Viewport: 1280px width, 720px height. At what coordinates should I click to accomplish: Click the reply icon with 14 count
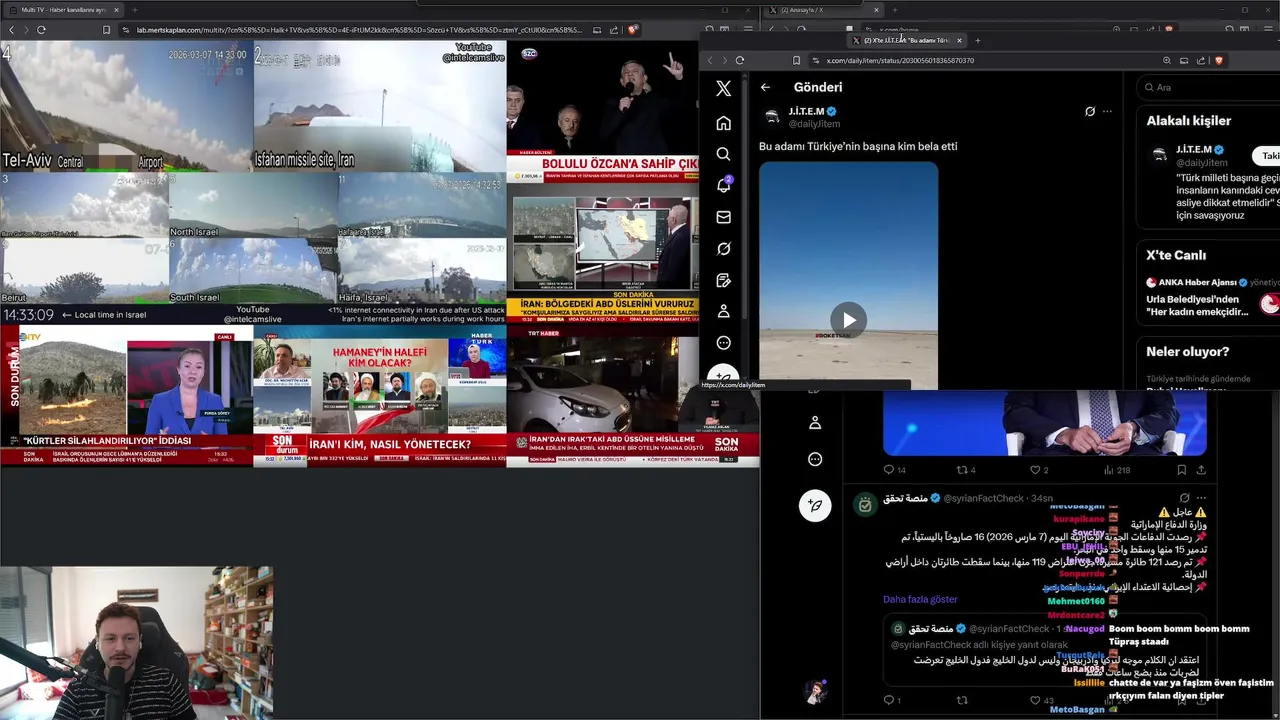pyautogui.click(x=888, y=470)
